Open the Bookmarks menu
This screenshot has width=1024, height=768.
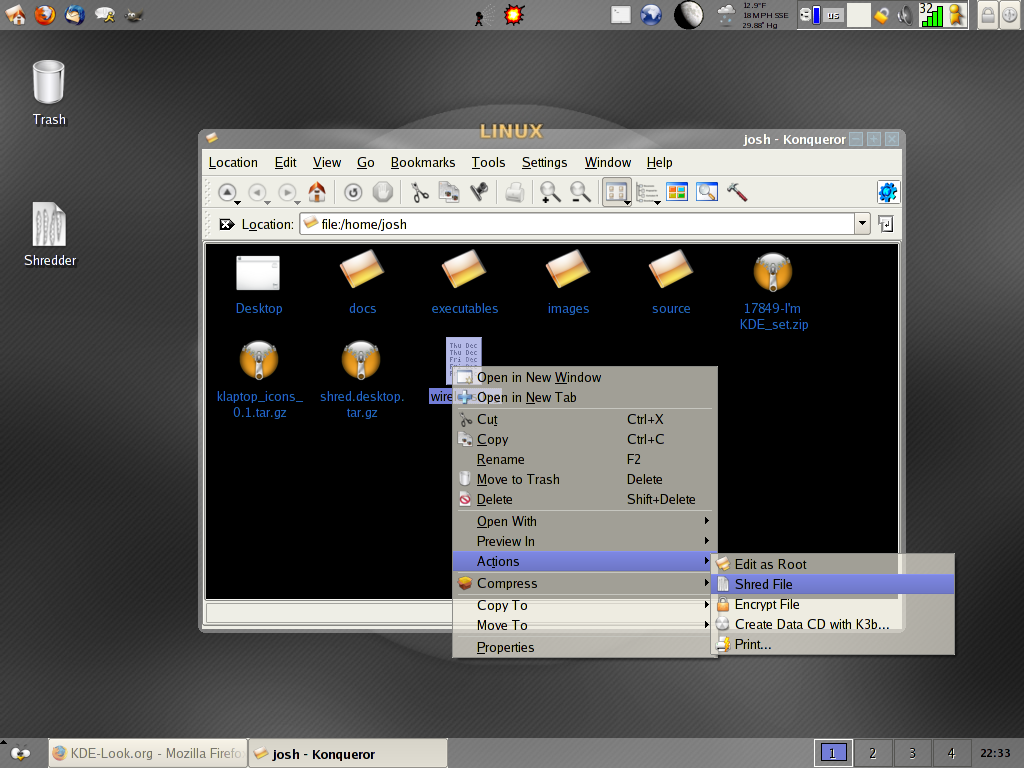[x=423, y=163]
